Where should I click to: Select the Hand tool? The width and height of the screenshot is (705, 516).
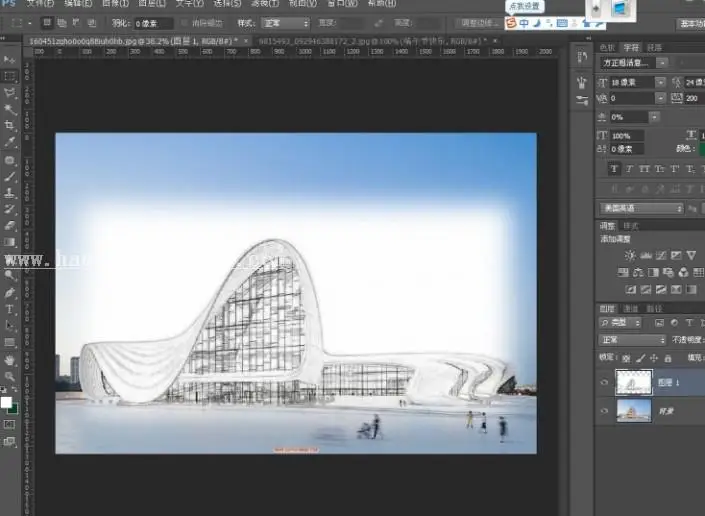coord(9,360)
